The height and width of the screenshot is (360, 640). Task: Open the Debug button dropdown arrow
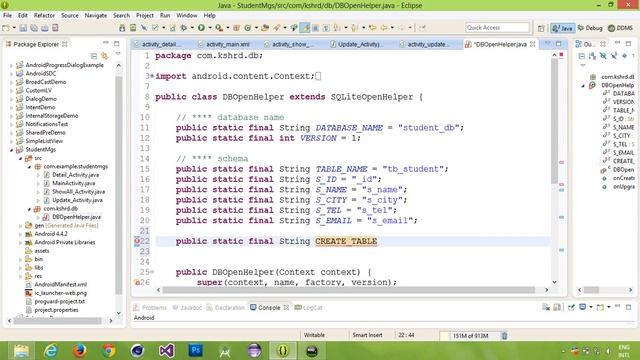click(192, 28)
